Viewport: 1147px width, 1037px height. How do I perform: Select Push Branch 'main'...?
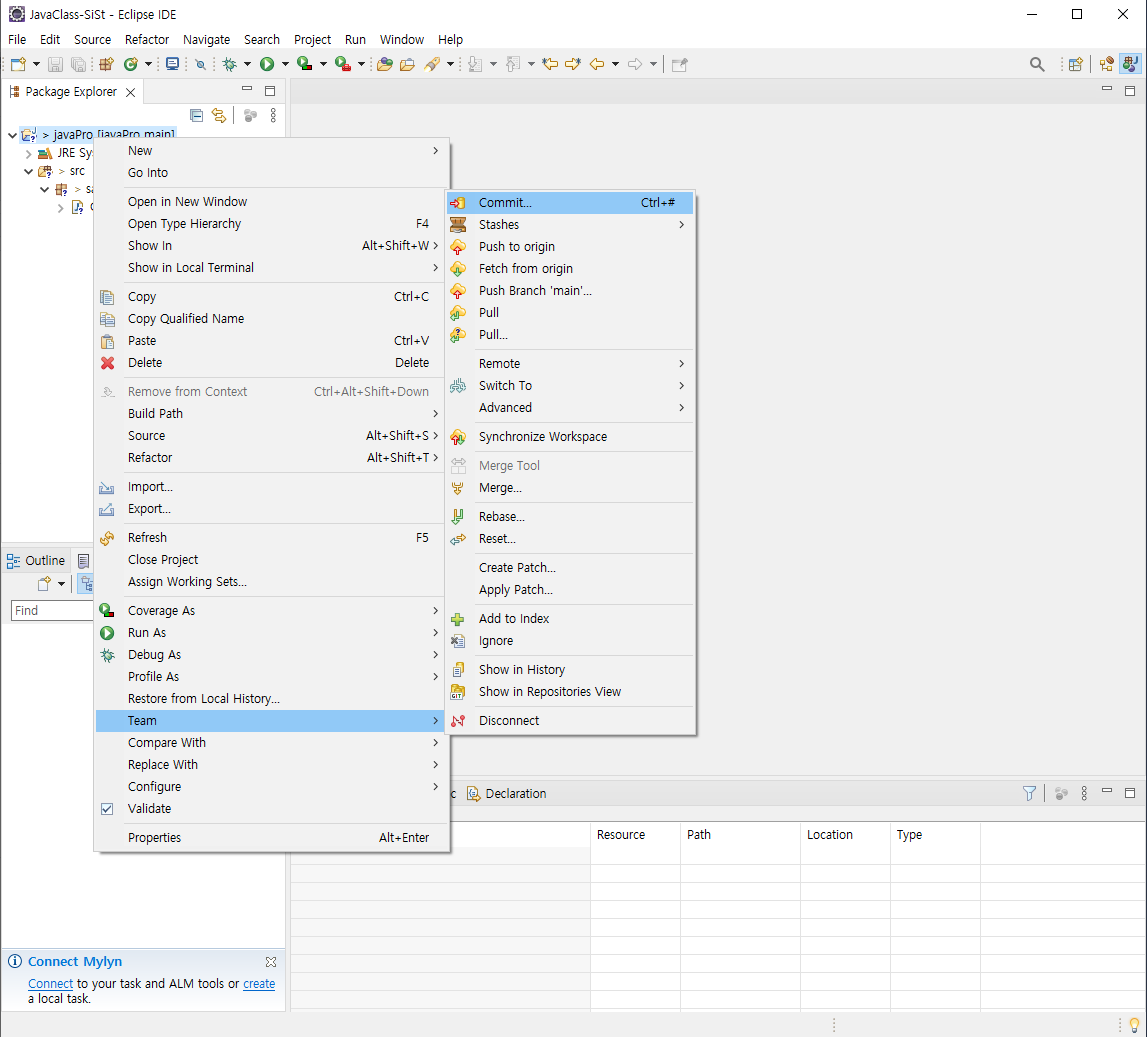[571, 290]
